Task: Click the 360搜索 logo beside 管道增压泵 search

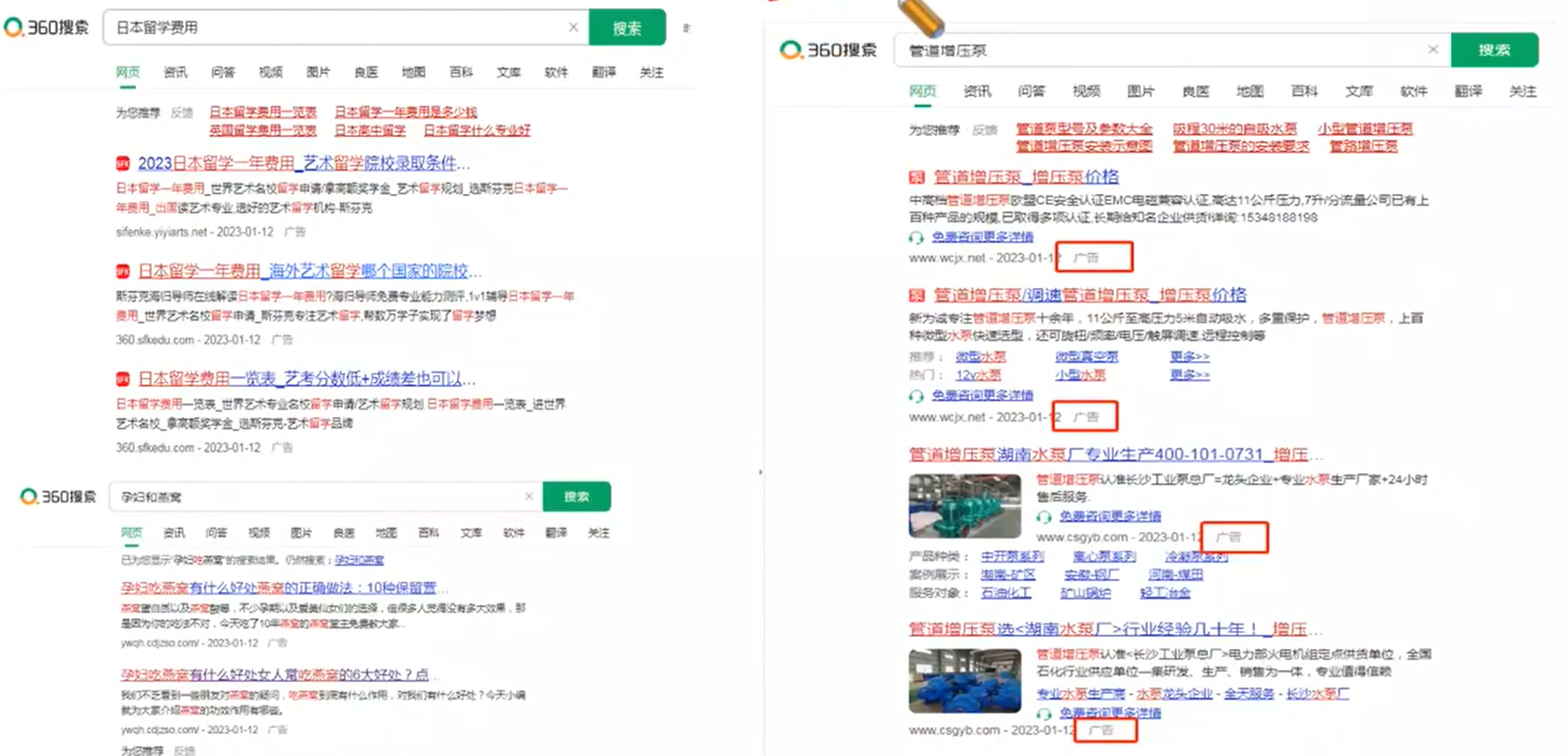Action: pos(828,49)
